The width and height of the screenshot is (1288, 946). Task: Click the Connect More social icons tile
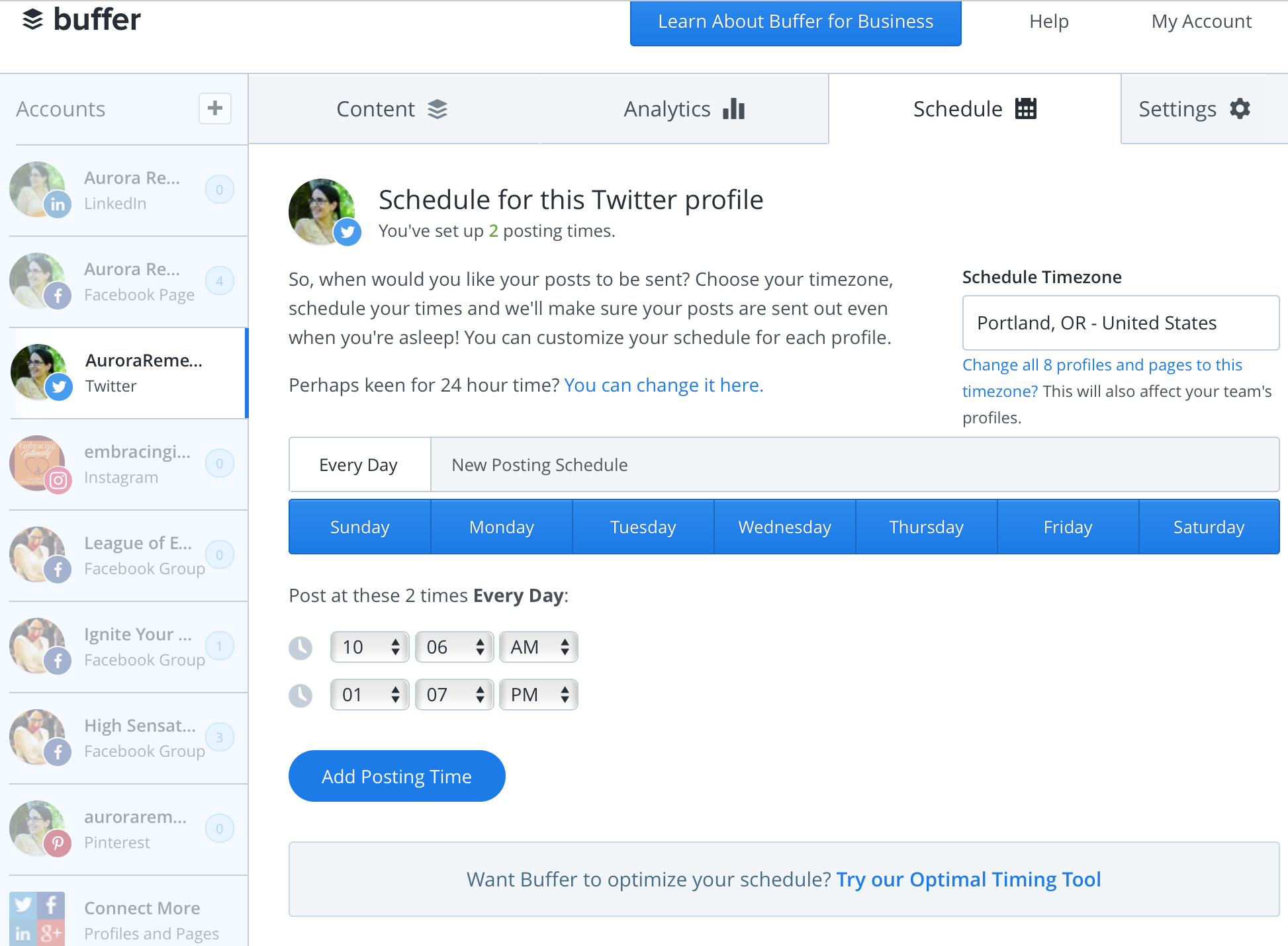click(37, 919)
